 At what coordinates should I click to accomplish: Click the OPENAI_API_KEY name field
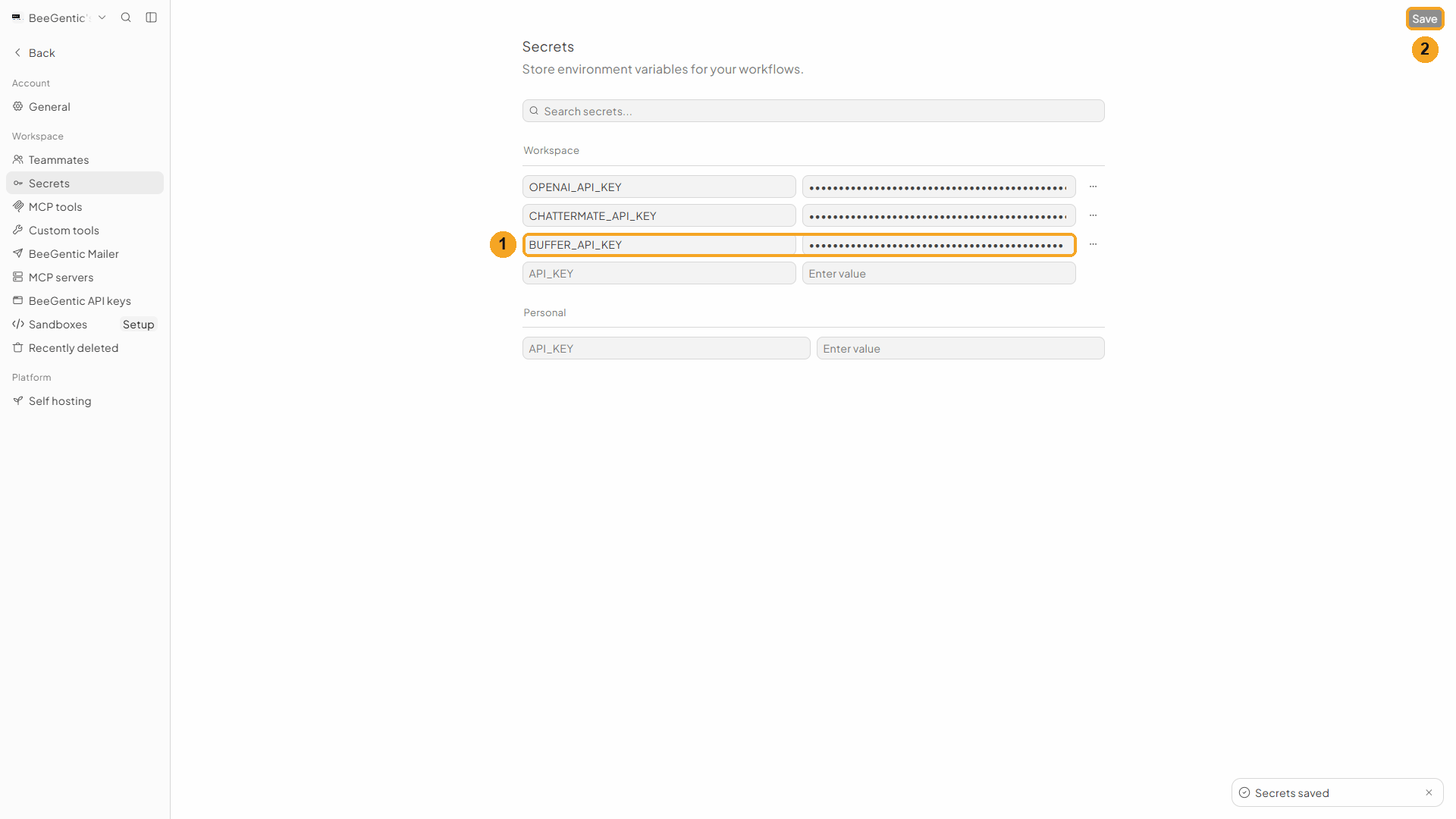[x=659, y=187]
